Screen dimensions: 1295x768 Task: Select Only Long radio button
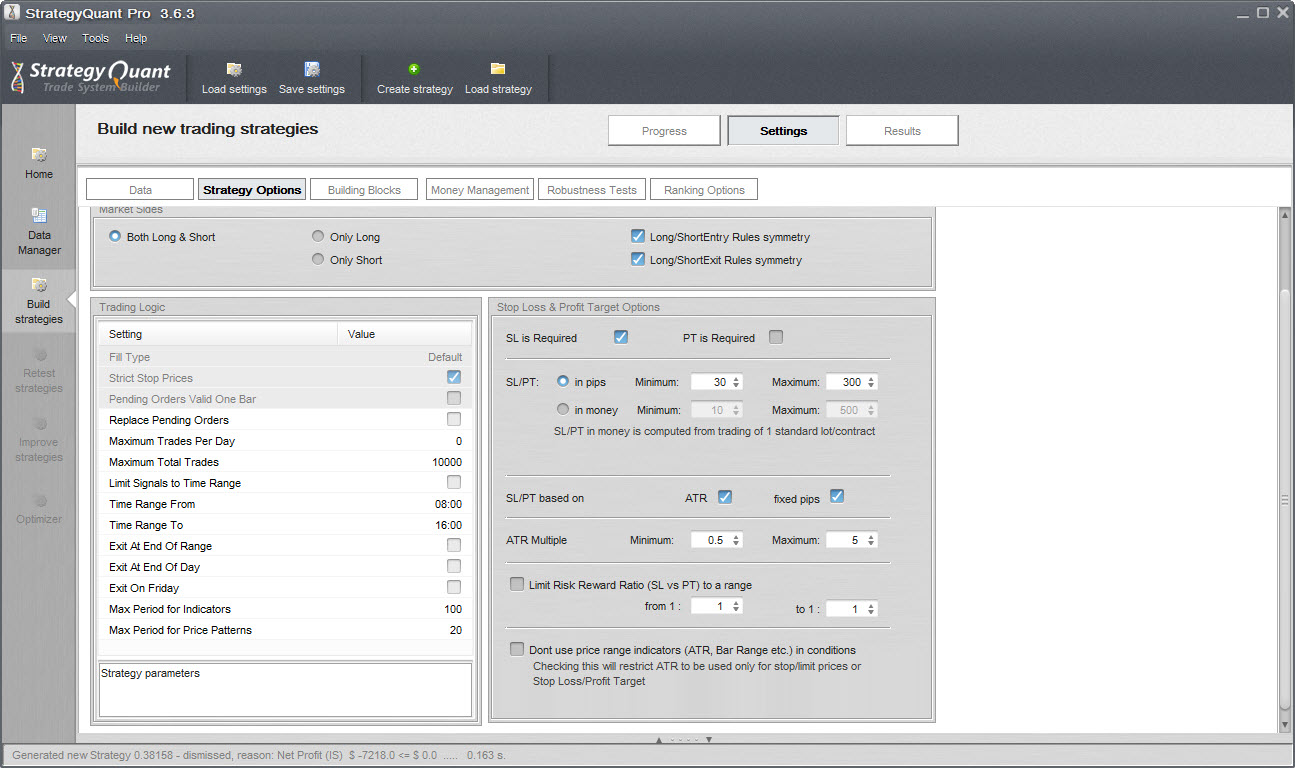318,237
